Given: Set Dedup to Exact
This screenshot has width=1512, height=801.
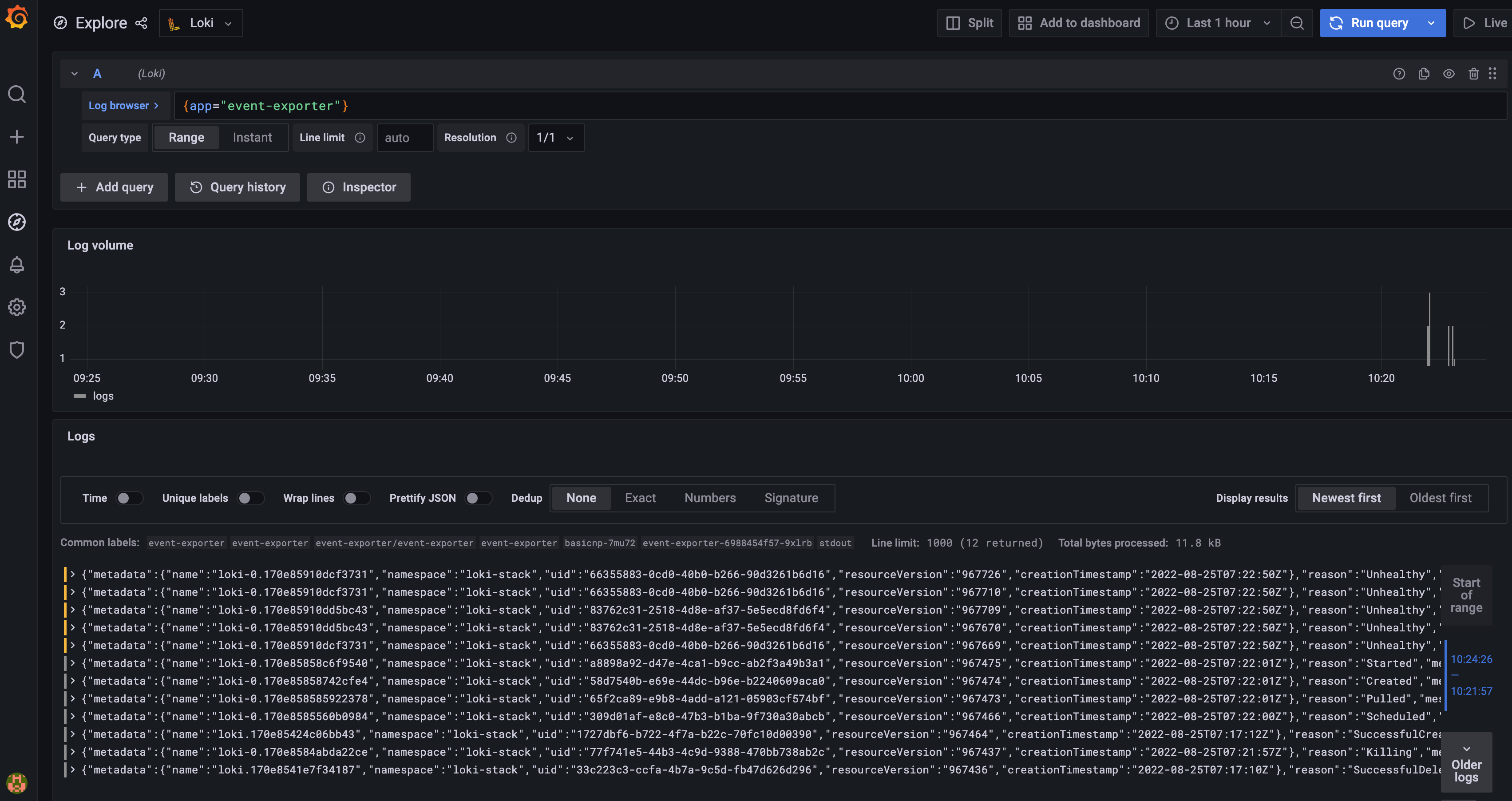Looking at the screenshot, I should coord(640,498).
